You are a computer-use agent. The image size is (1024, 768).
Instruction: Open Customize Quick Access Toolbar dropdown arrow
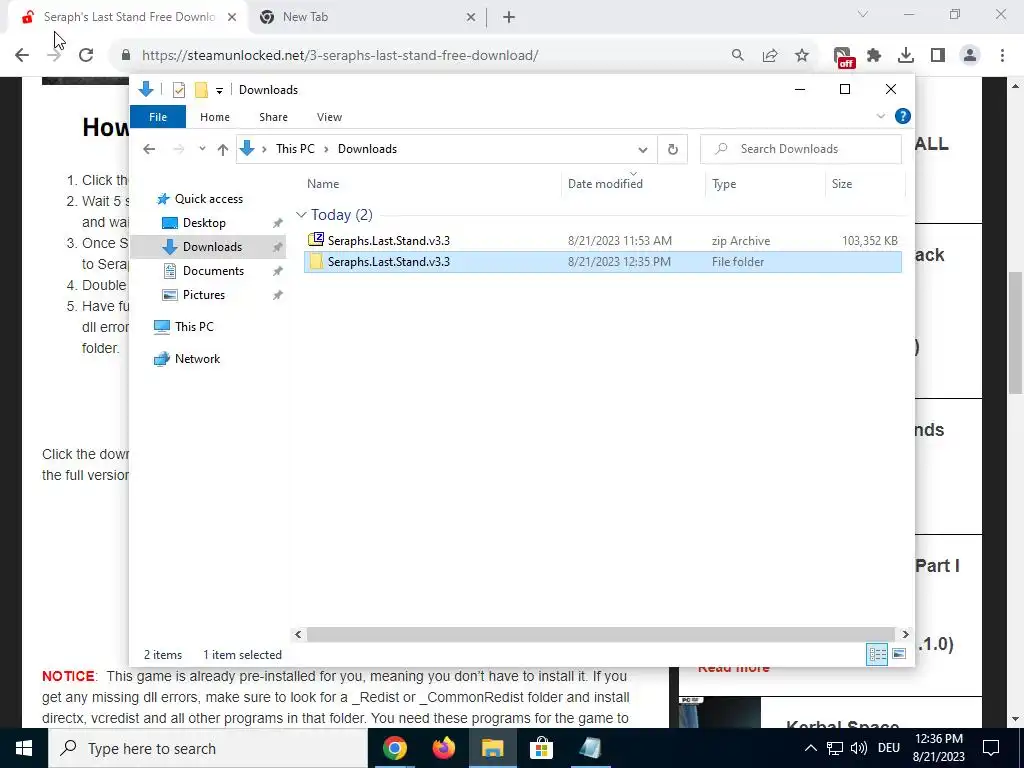219,90
